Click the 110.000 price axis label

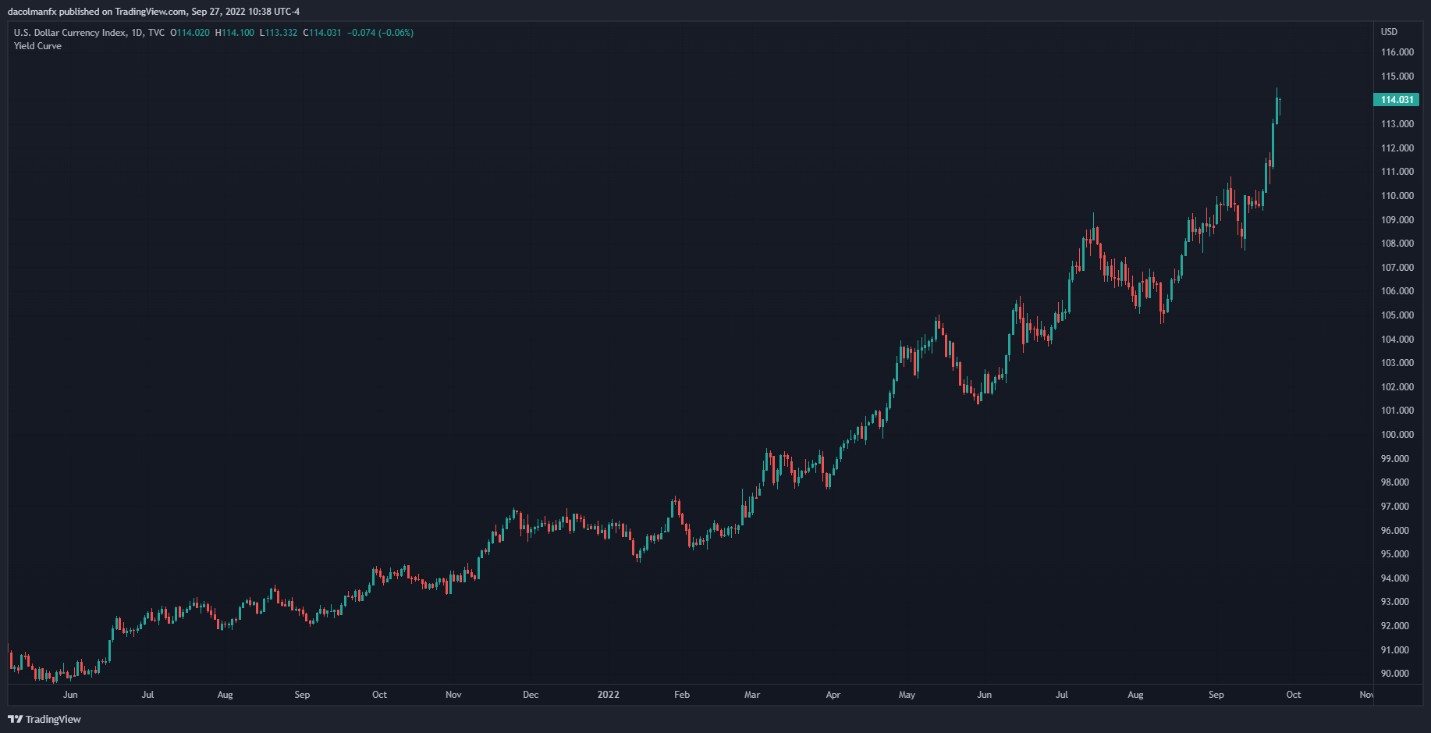tap(1396, 195)
